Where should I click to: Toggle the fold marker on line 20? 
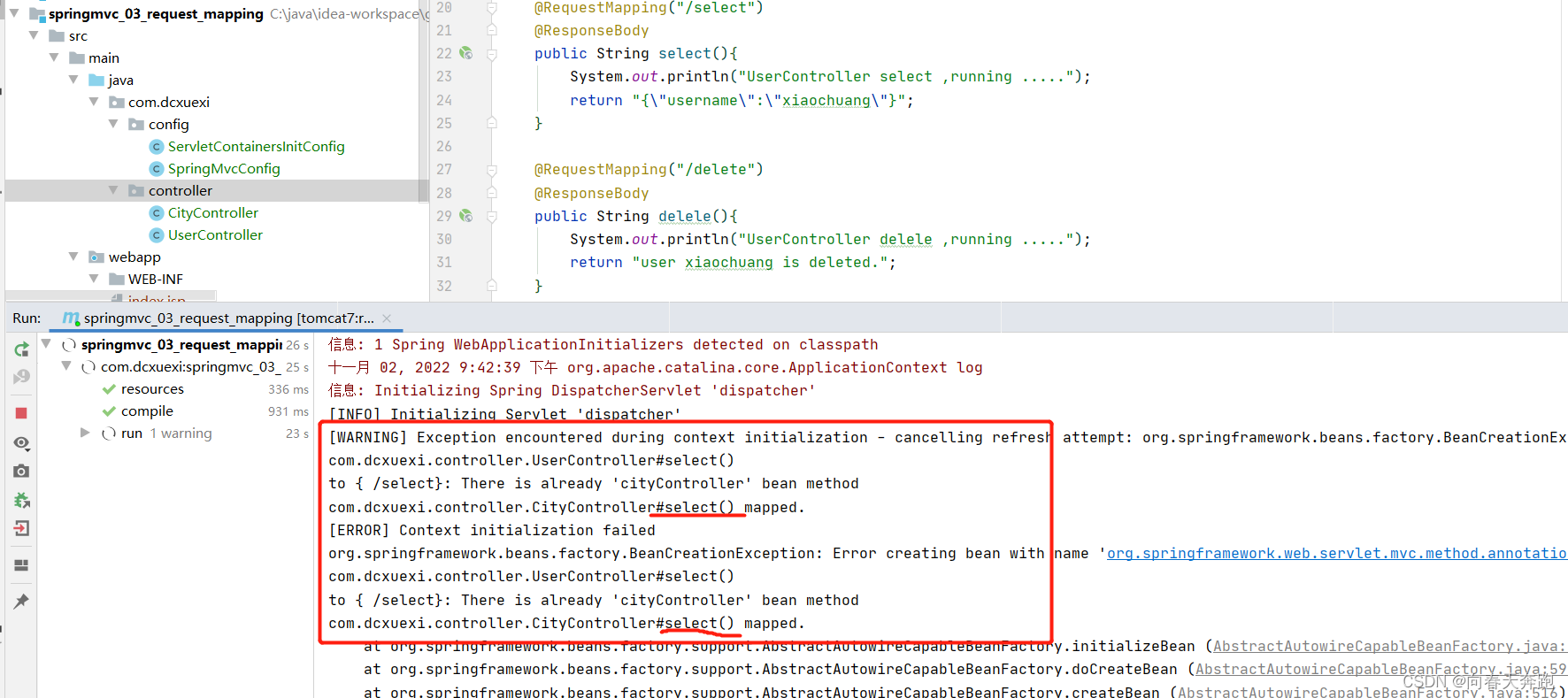[492, 7]
